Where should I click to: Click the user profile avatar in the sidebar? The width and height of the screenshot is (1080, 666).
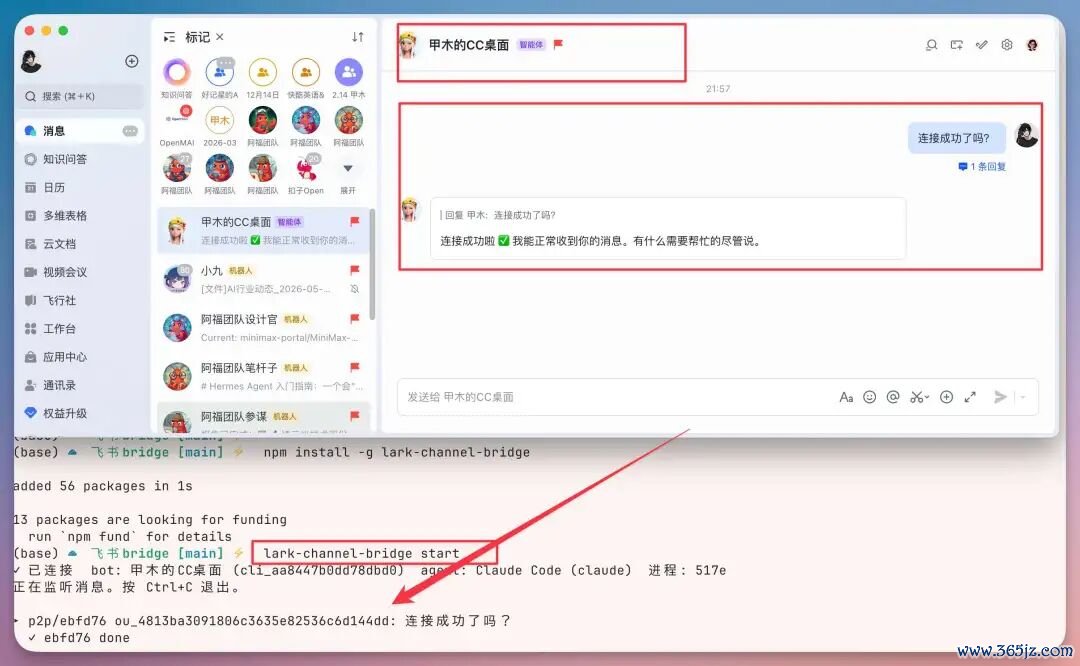tap(31, 62)
